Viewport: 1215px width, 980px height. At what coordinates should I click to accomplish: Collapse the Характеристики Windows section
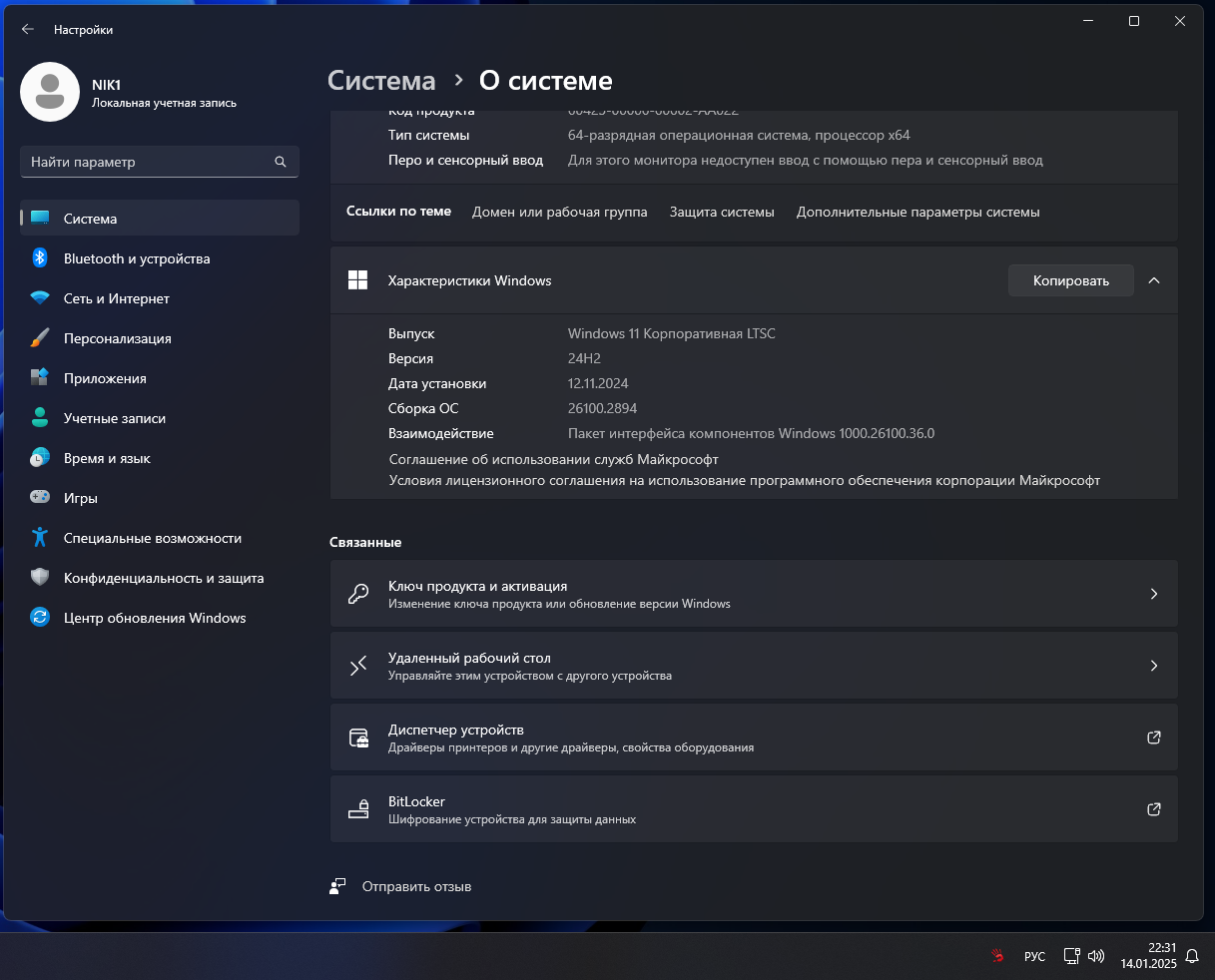click(1154, 280)
